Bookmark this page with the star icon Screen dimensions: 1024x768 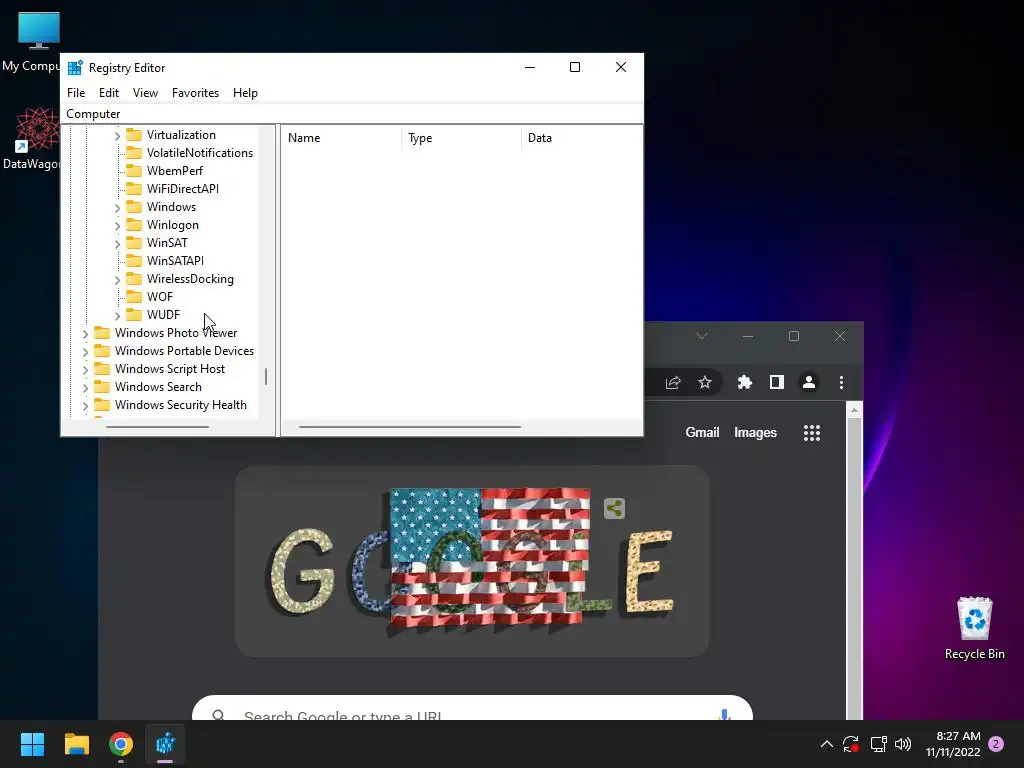coord(705,383)
